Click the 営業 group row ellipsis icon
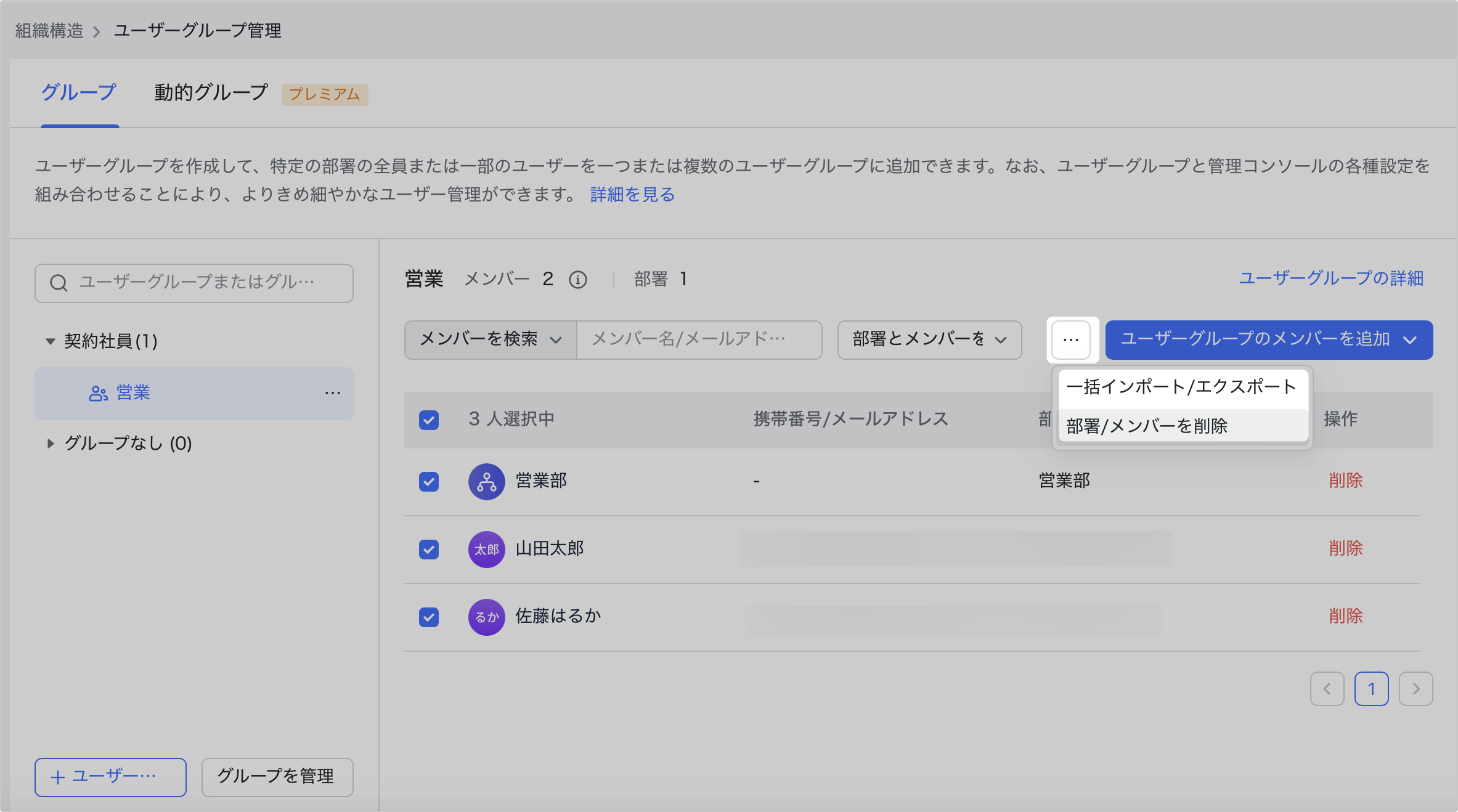 (333, 393)
